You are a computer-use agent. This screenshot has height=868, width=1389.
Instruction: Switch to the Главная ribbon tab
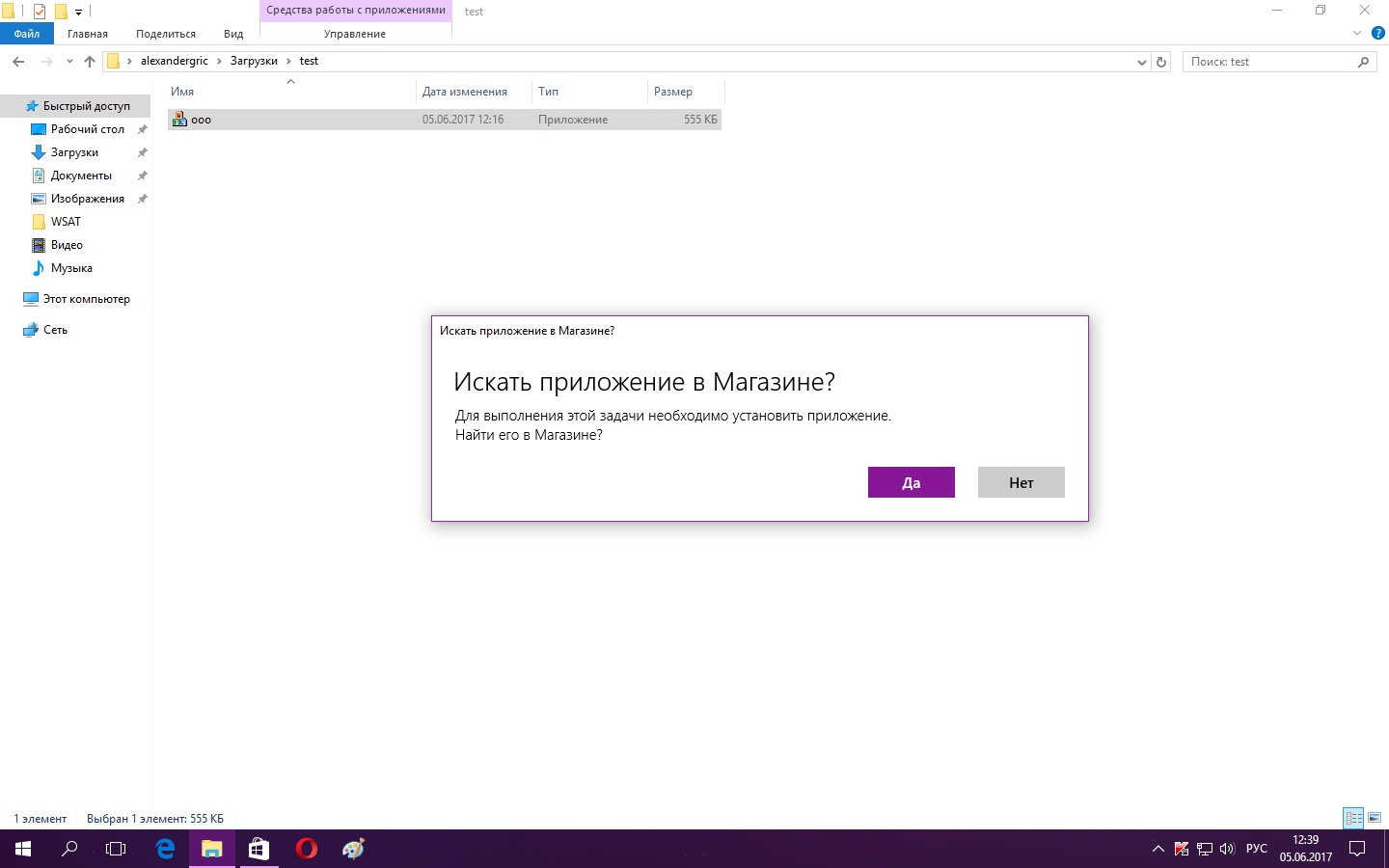tap(88, 34)
